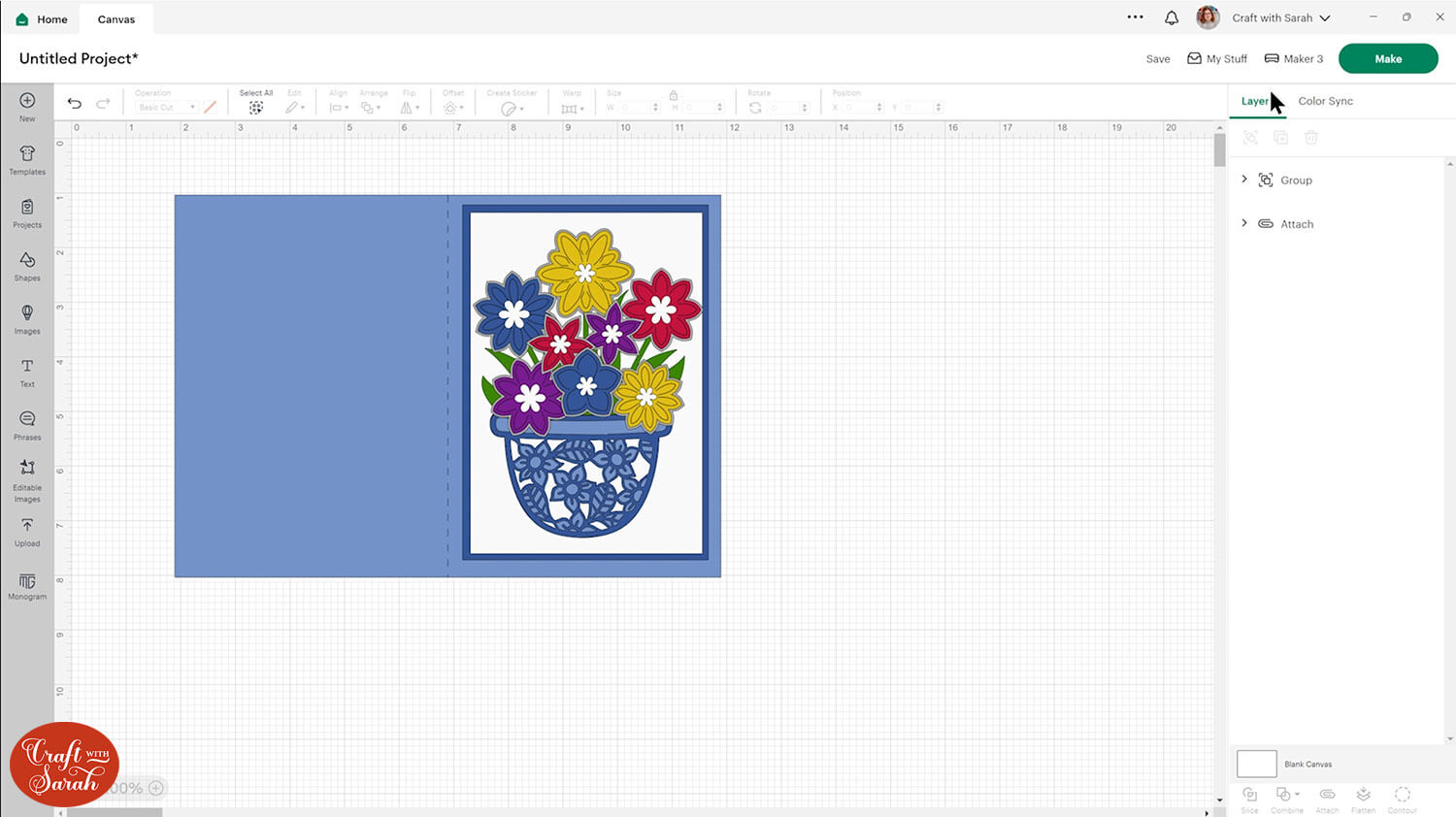Select the Text tool
Image resolution: width=1456 pixels, height=817 pixels.
click(x=26, y=372)
